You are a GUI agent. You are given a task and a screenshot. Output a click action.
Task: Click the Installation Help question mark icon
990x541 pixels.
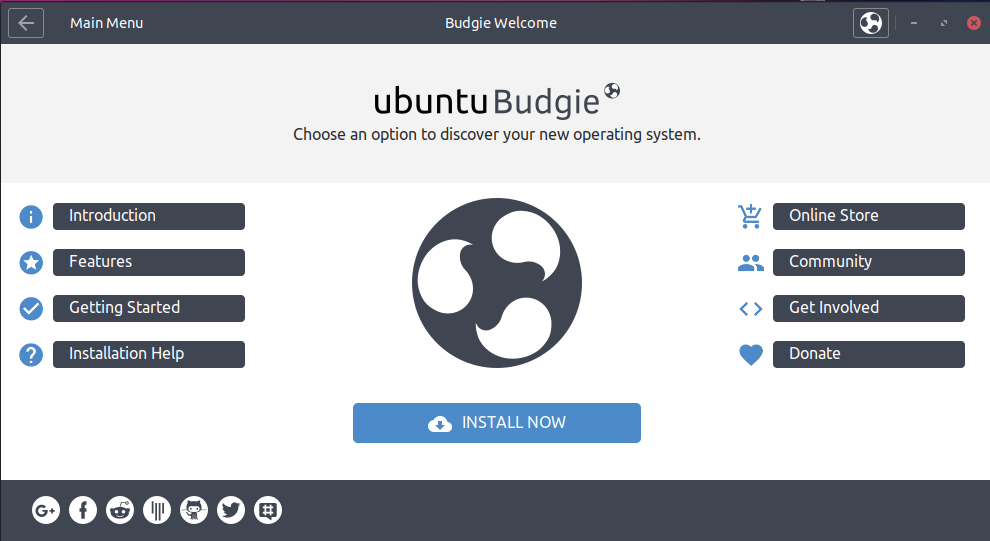[x=31, y=355]
